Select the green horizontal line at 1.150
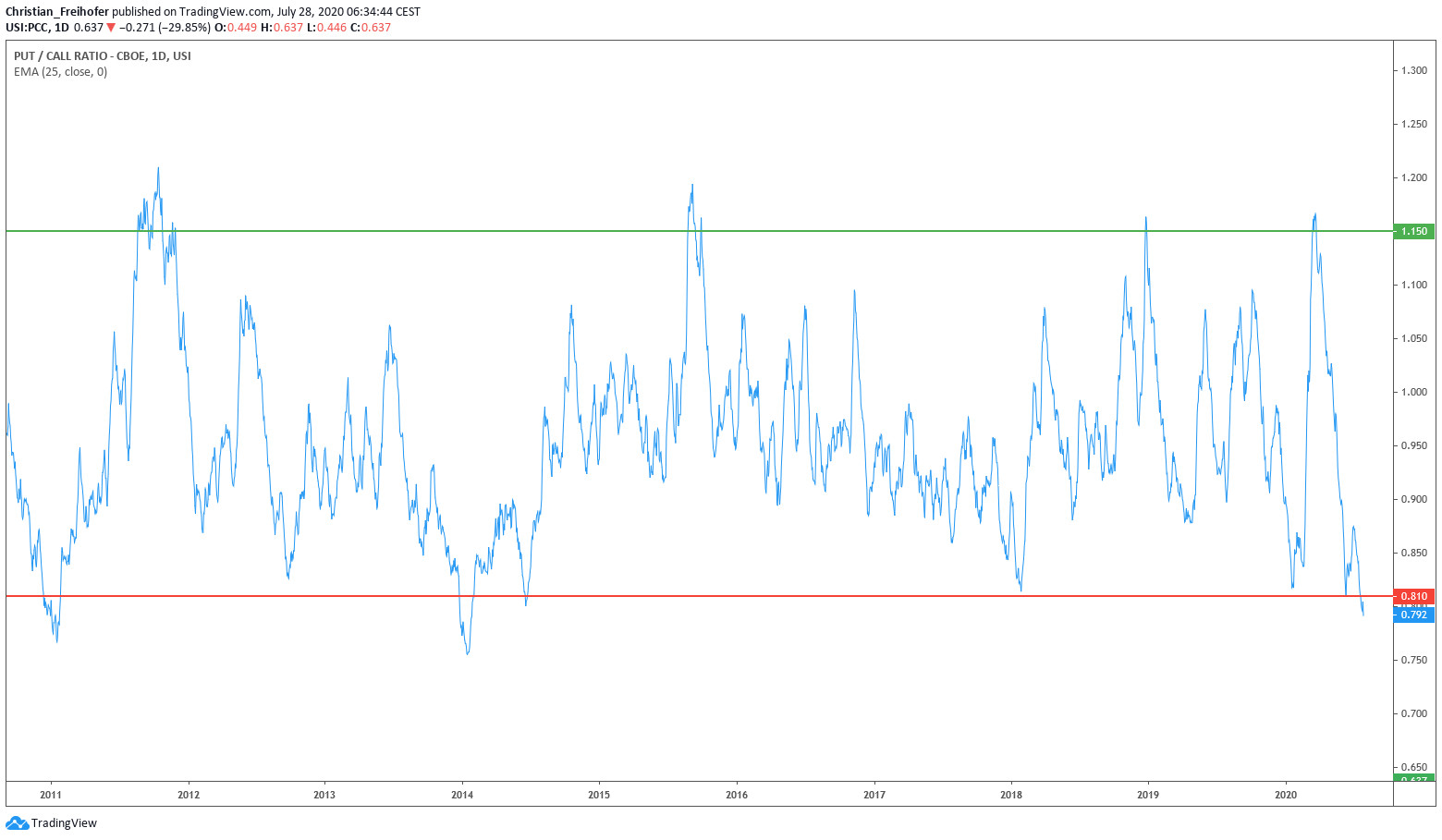Screen dimensions: 1442x840 tap(647, 231)
